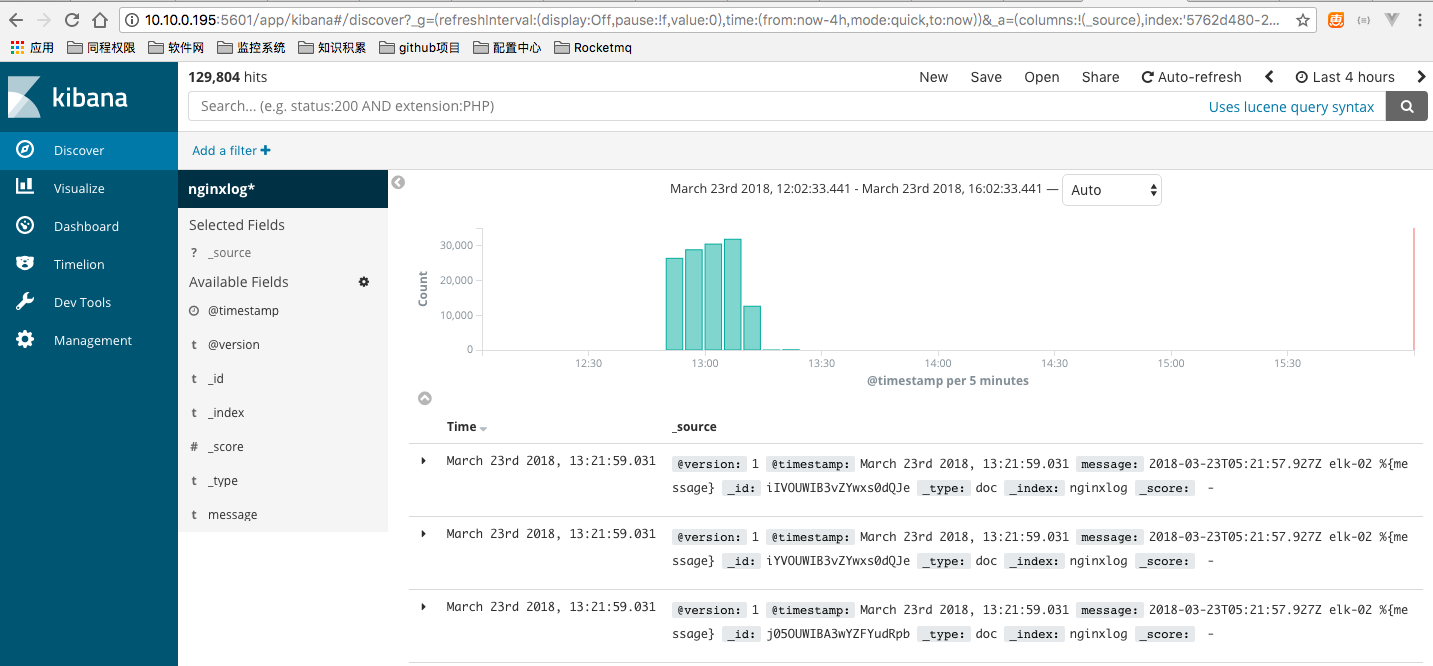1433x666 pixels.
Task: Open Uses lucene query syntax link
Action: pyautogui.click(x=1291, y=107)
